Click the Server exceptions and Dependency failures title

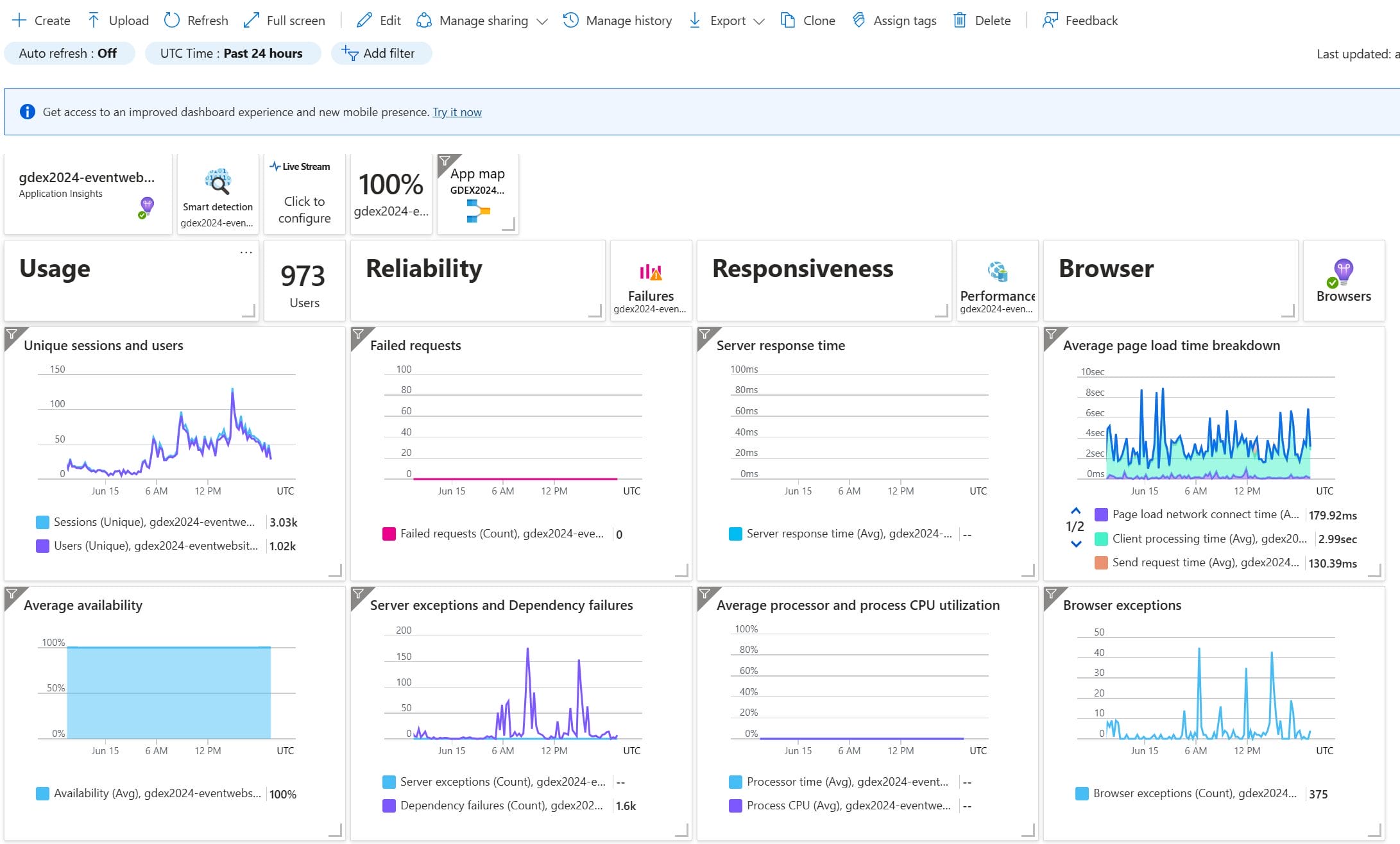pos(501,605)
